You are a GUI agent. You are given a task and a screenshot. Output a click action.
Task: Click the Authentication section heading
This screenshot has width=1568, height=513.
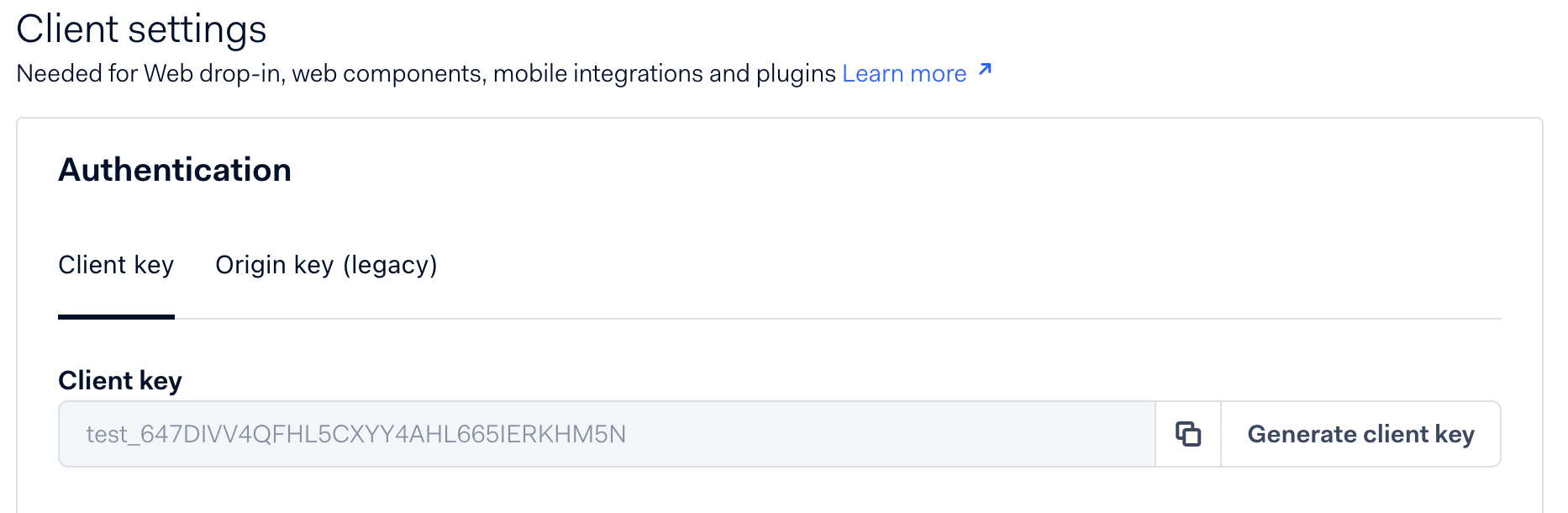[175, 170]
